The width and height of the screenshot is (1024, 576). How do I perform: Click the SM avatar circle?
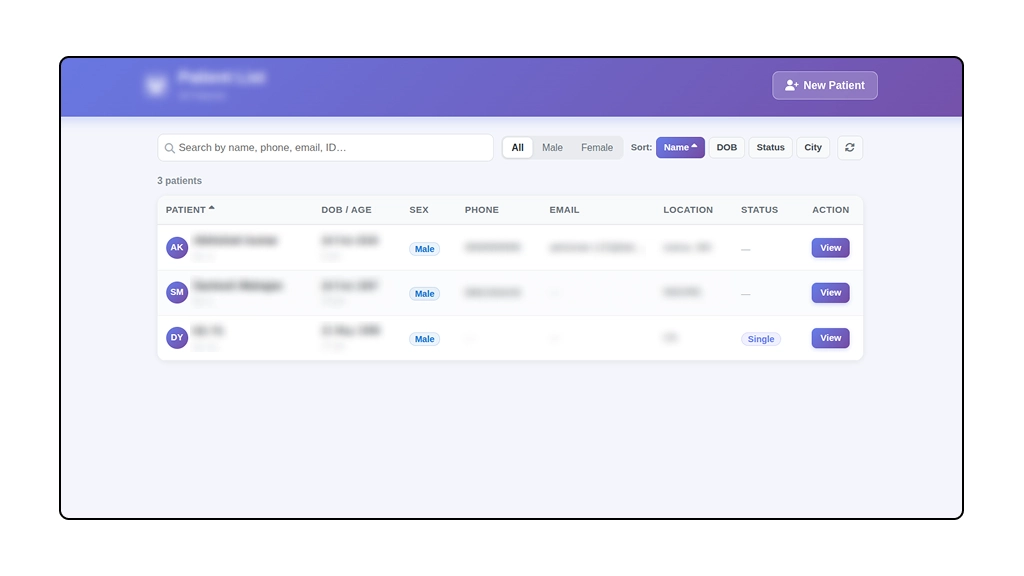coord(177,292)
